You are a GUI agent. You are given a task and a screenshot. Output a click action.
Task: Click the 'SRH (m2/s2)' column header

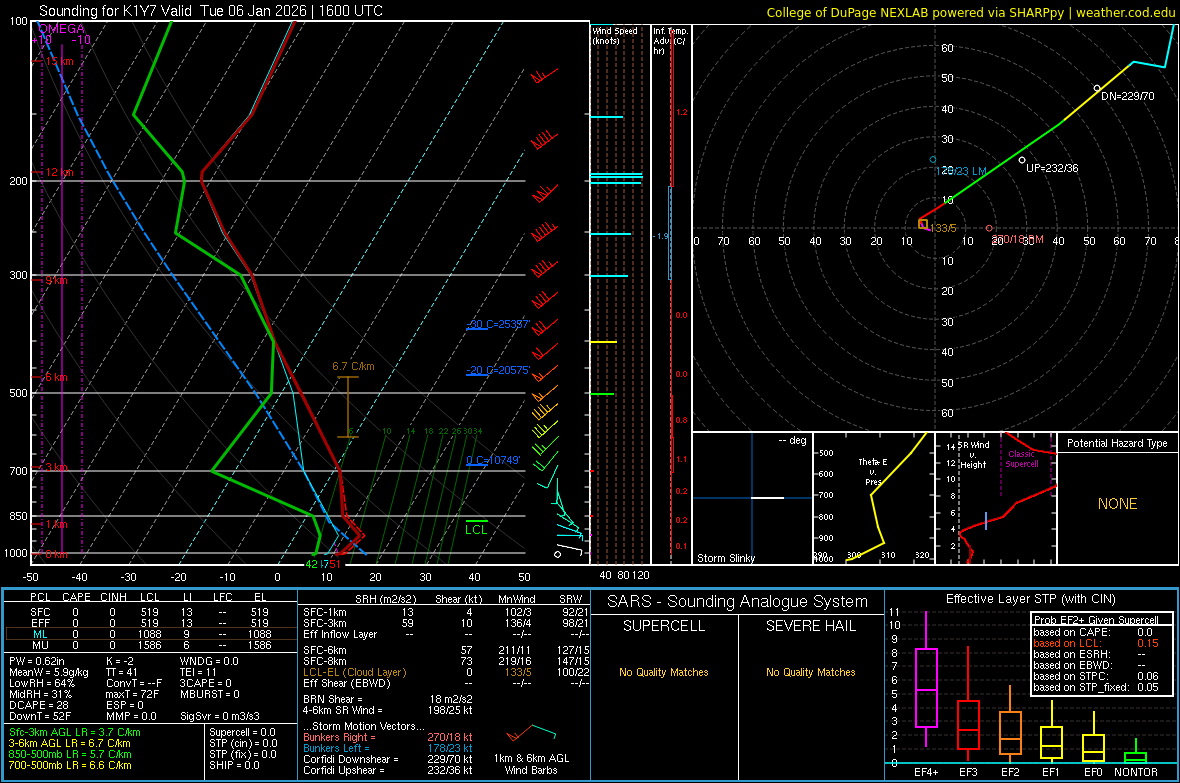(385, 599)
